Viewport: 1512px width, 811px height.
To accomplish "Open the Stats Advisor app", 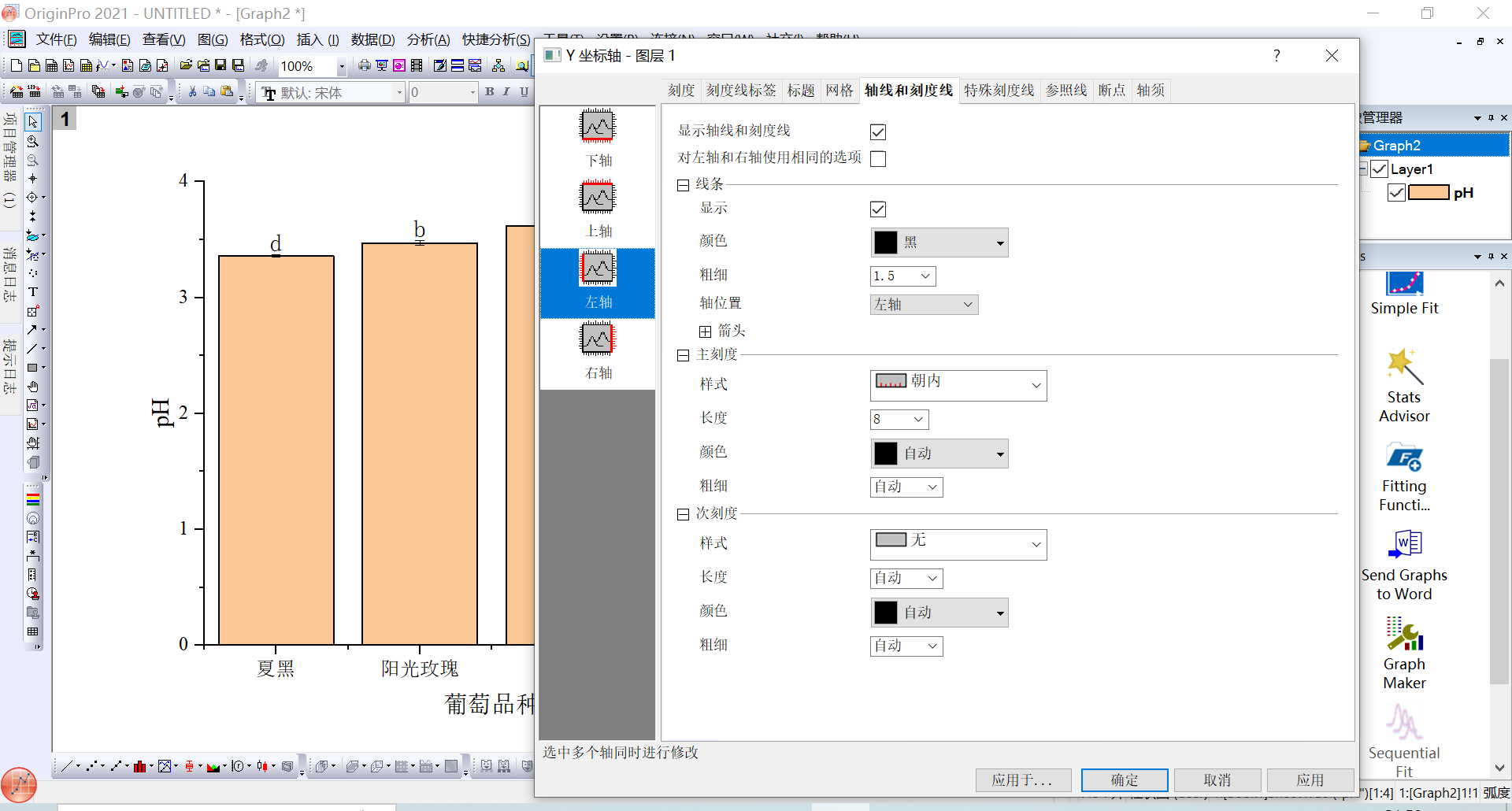I will (x=1404, y=386).
